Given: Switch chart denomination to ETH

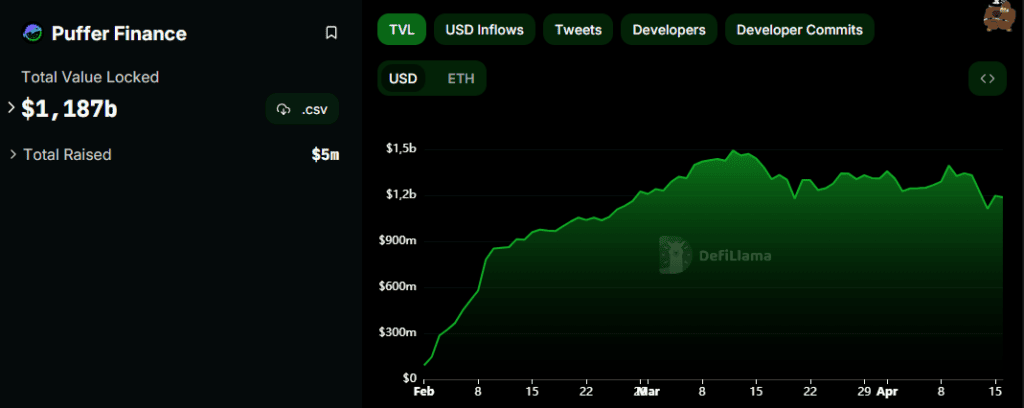Looking at the screenshot, I should tap(461, 79).
